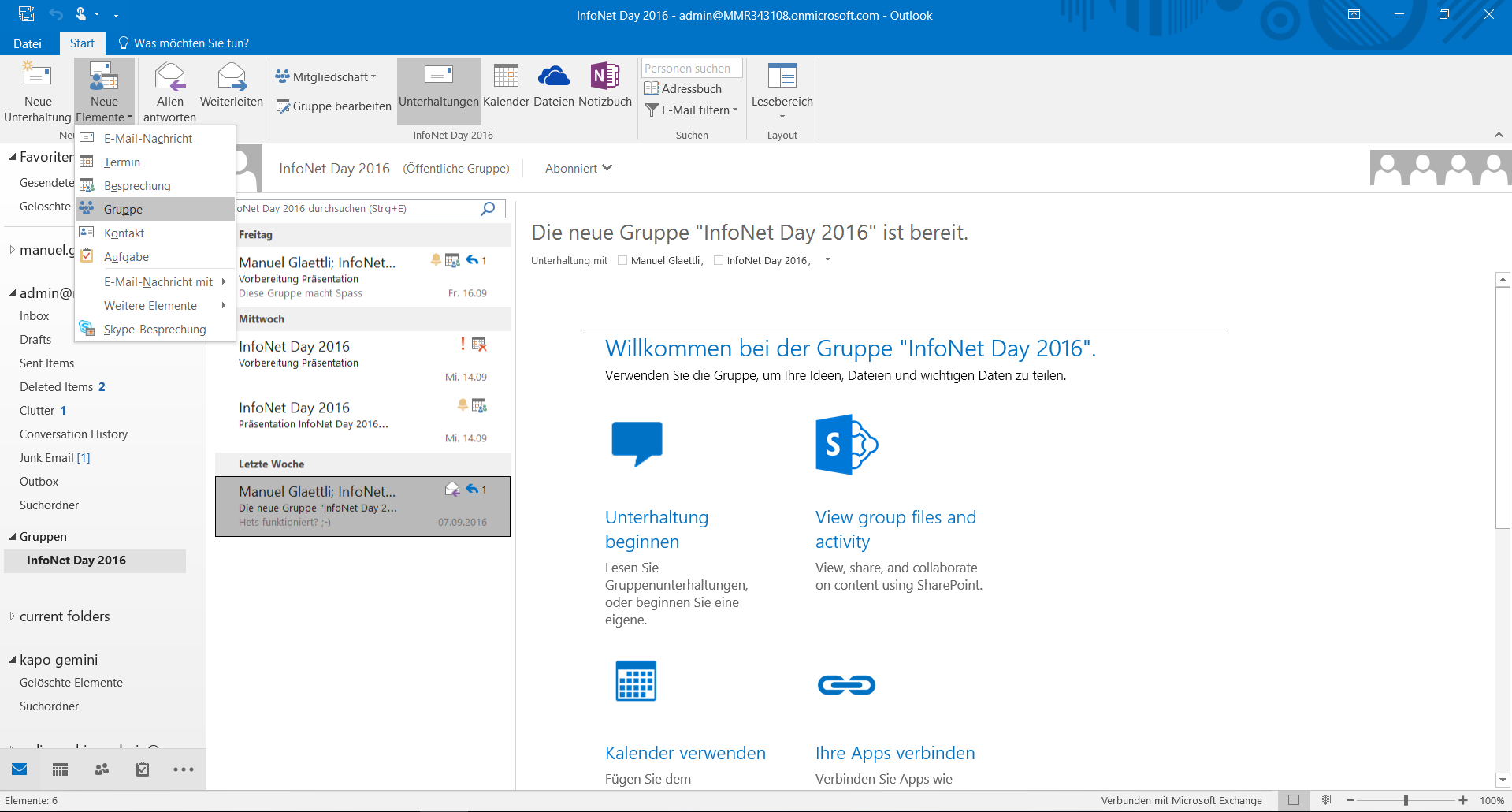Open the Abonniert subscription dropdown
This screenshot has width=1512, height=812.
tap(578, 169)
